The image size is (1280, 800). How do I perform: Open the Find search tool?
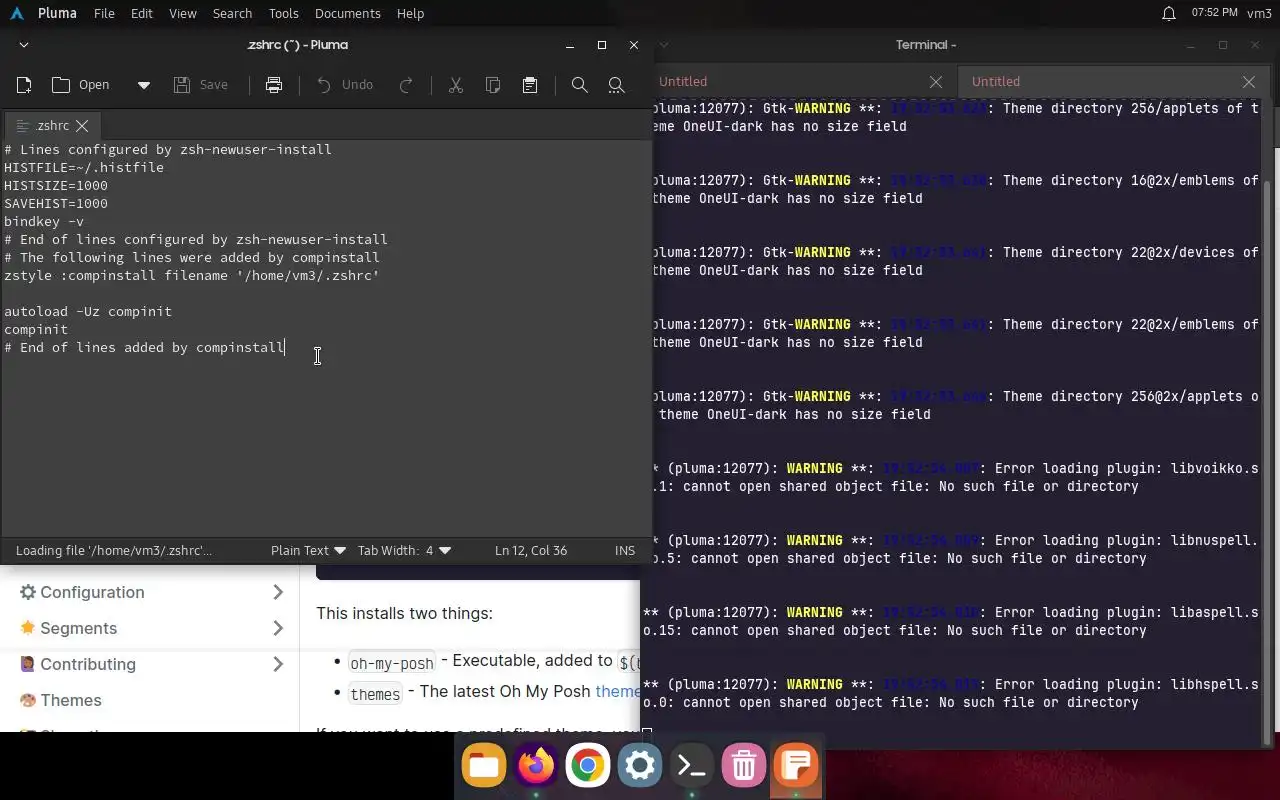point(579,85)
